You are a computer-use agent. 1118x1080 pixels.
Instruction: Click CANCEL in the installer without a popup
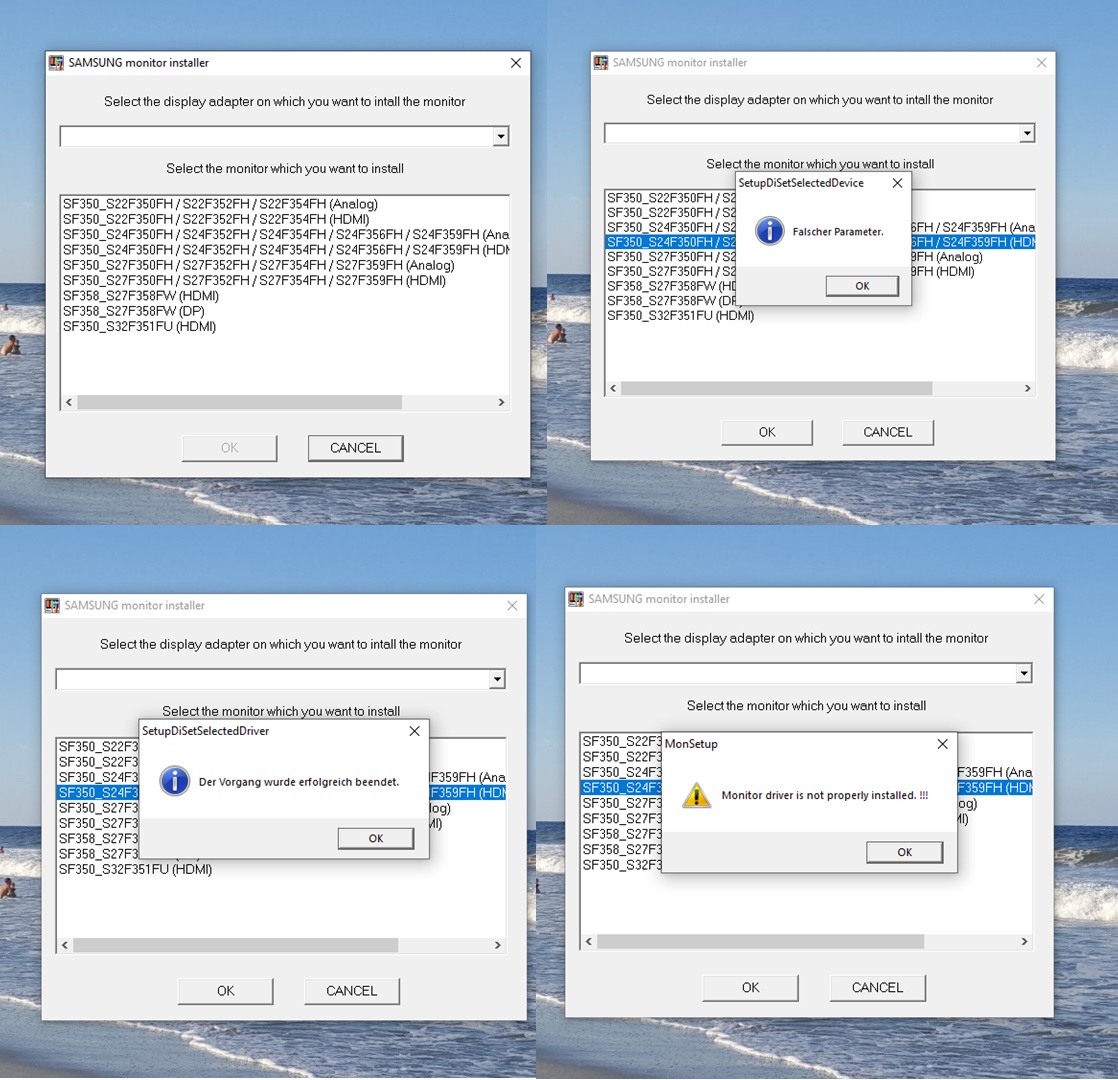pos(355,448)
